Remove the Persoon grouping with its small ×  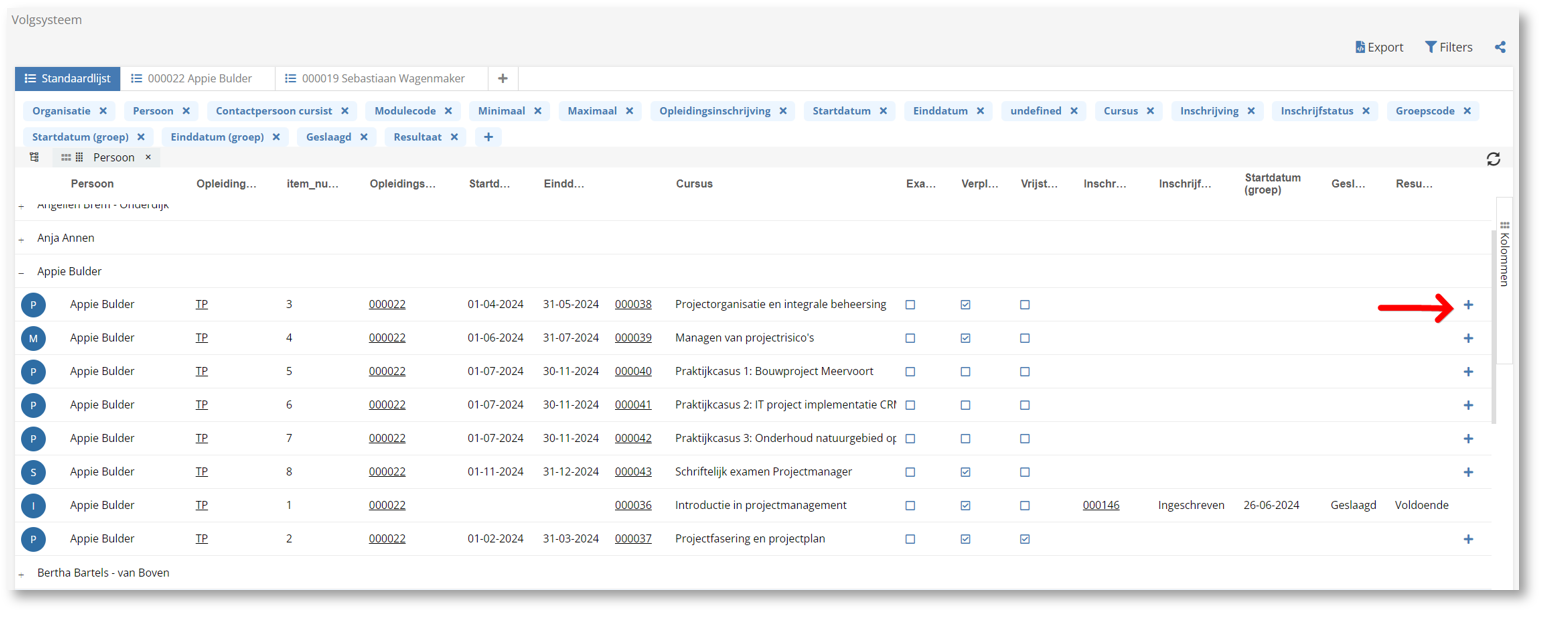(148, 157)
